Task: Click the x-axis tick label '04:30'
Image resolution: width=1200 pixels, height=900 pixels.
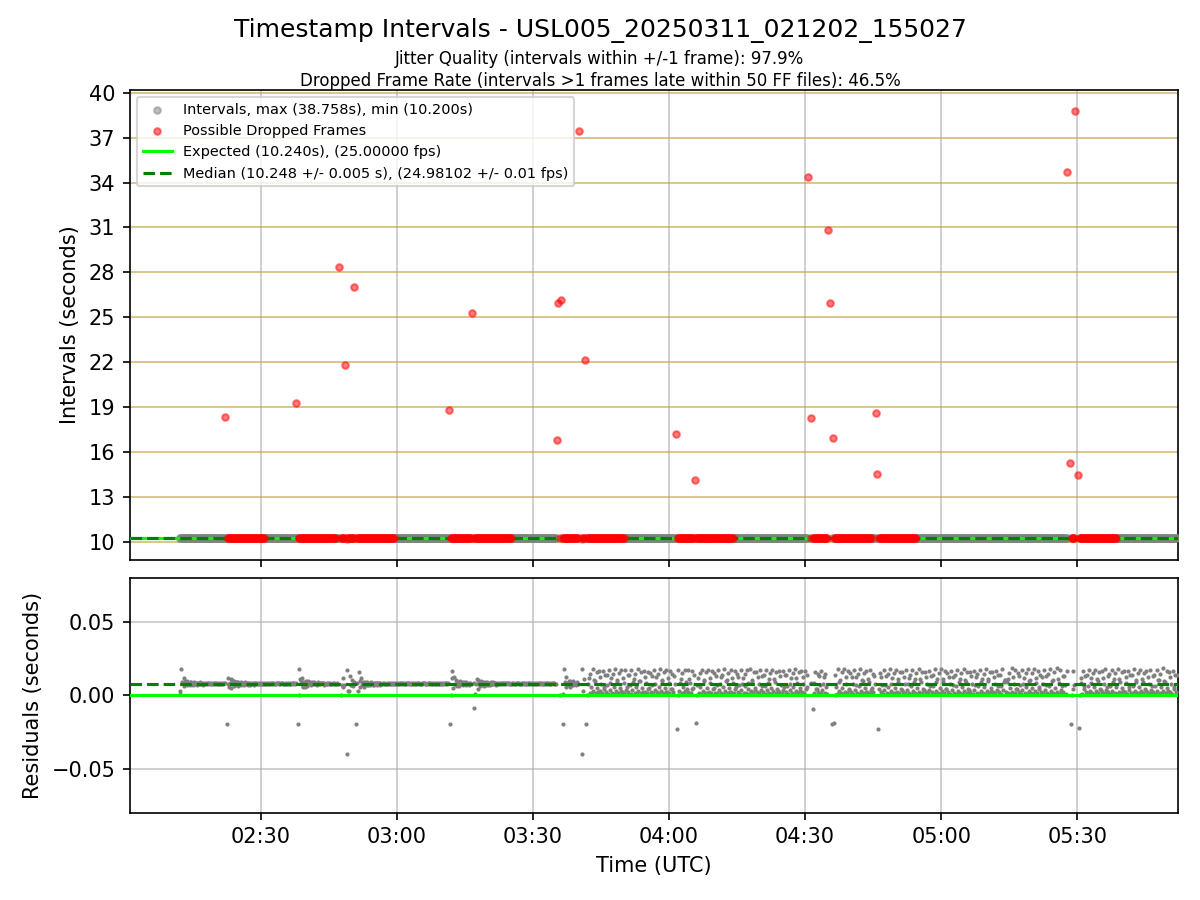Action: (x=805, y=836)
